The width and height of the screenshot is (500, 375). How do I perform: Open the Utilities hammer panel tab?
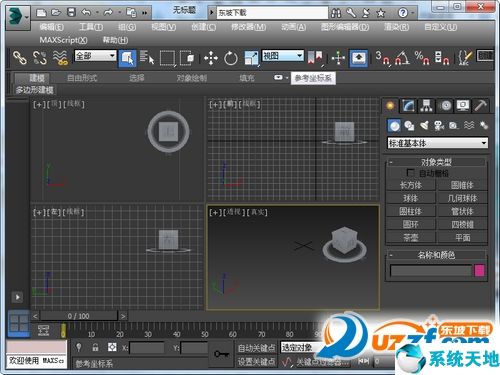click(x=481, y=106)
